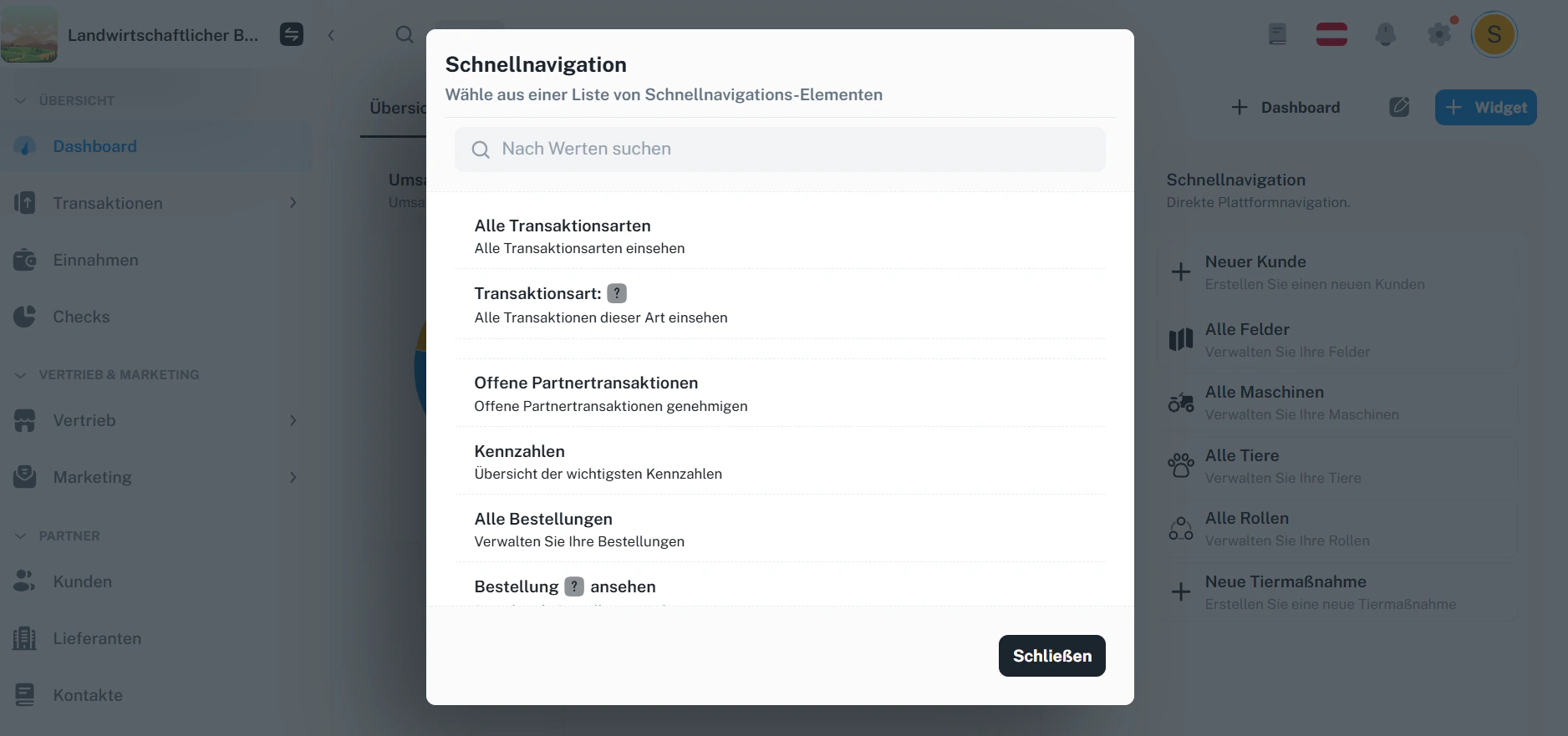
Task: Click the Kunden people icon
Action: 24,581
